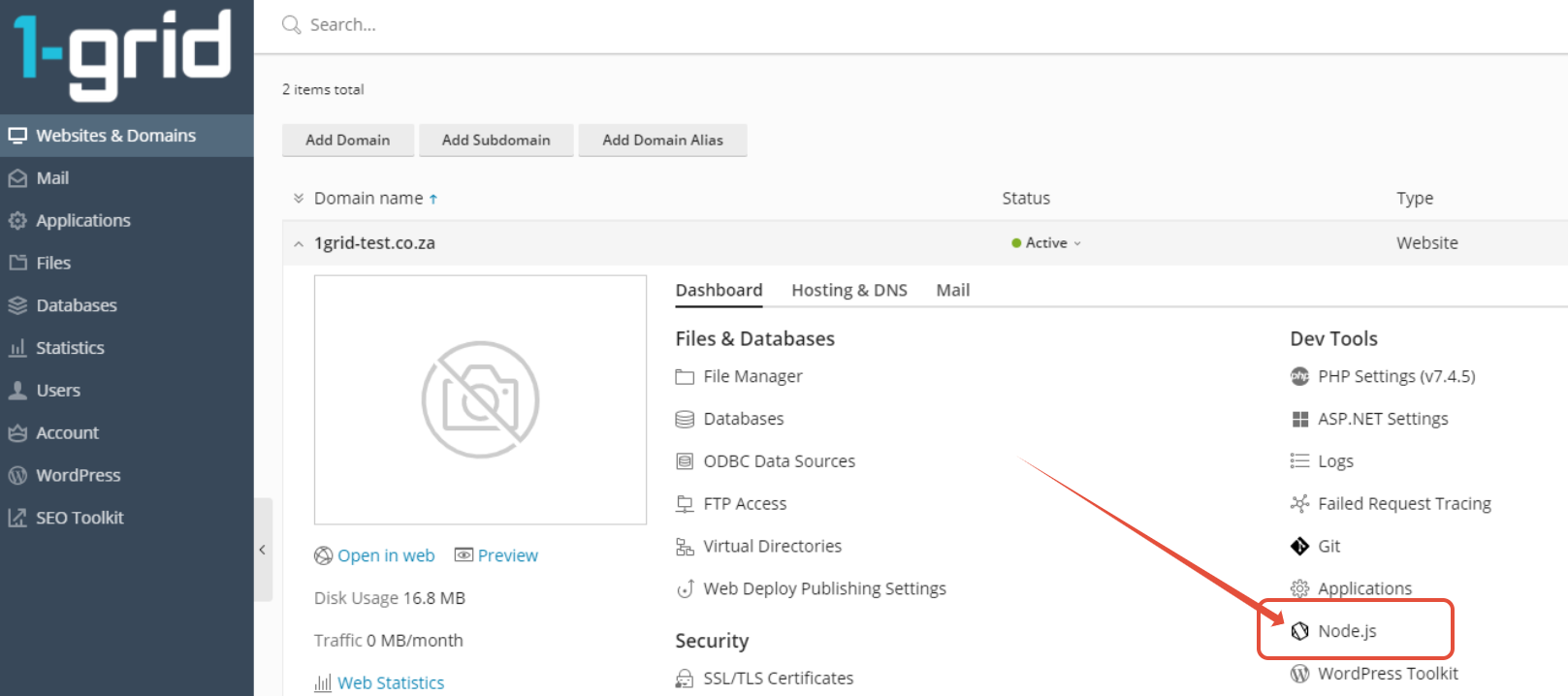Click the FTP Access icon
Image resolution: width=1568 pixels, height=696 pixels.
[685, 504]
